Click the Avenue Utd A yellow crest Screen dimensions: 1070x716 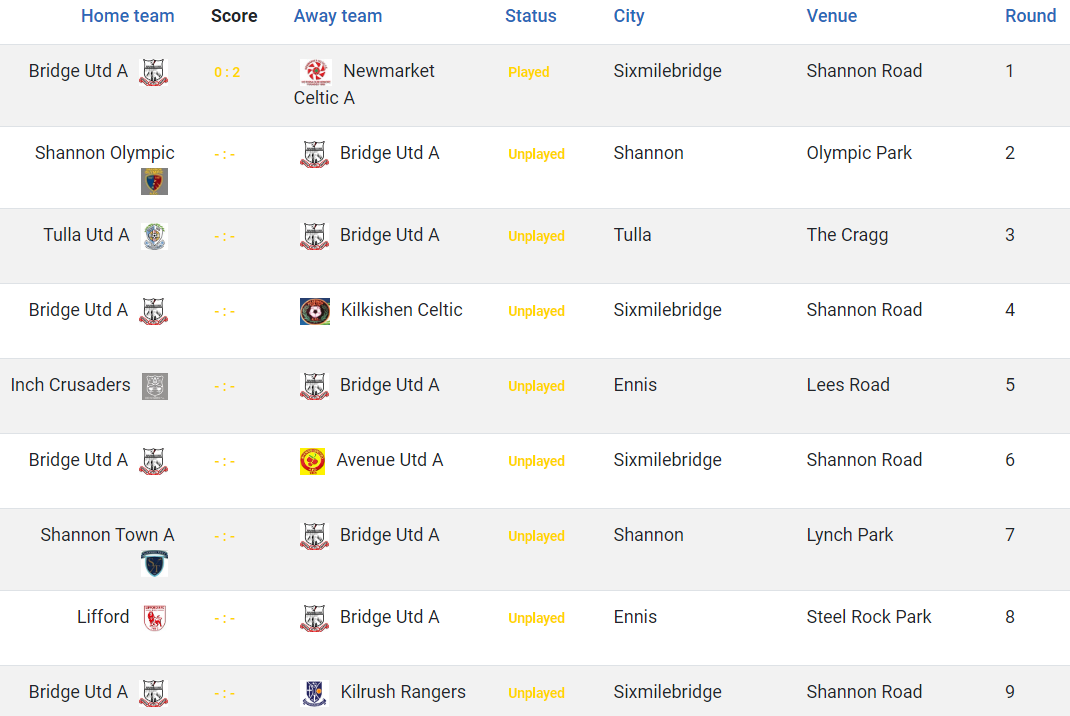click(x=313, y=461)
